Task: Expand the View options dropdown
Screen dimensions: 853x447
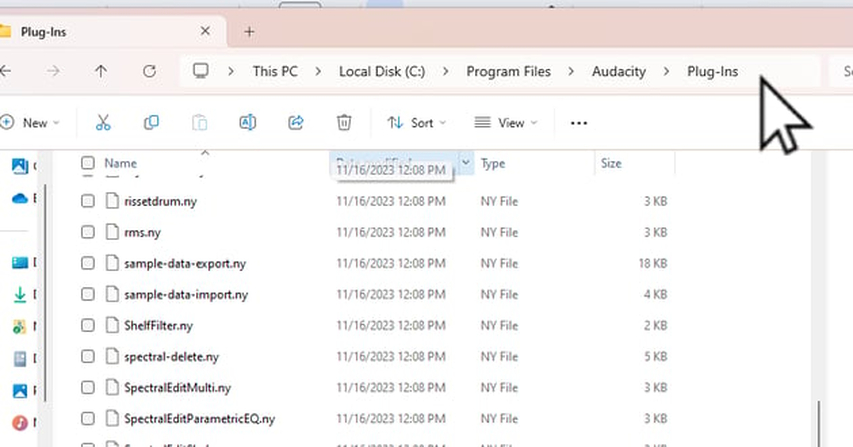Action: tap(506, 123)
